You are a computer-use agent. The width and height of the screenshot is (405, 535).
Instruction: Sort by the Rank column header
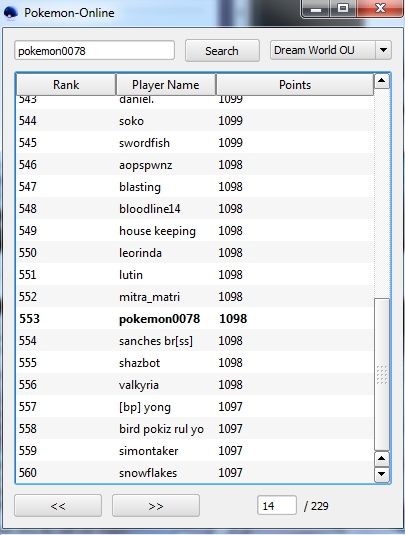(x=66, y=85)
